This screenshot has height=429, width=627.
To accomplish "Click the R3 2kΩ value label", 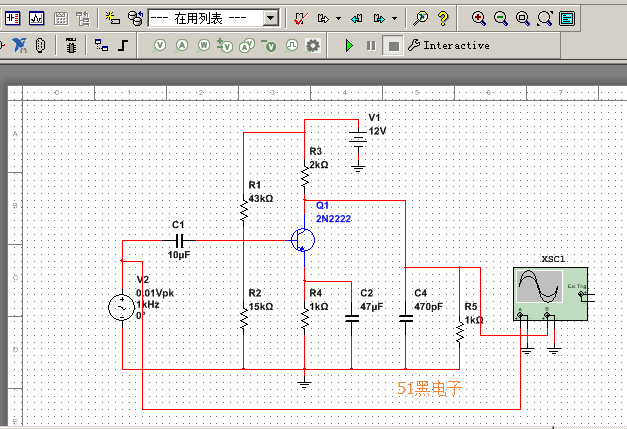I will pyautogui.click(x=319, y=165).
